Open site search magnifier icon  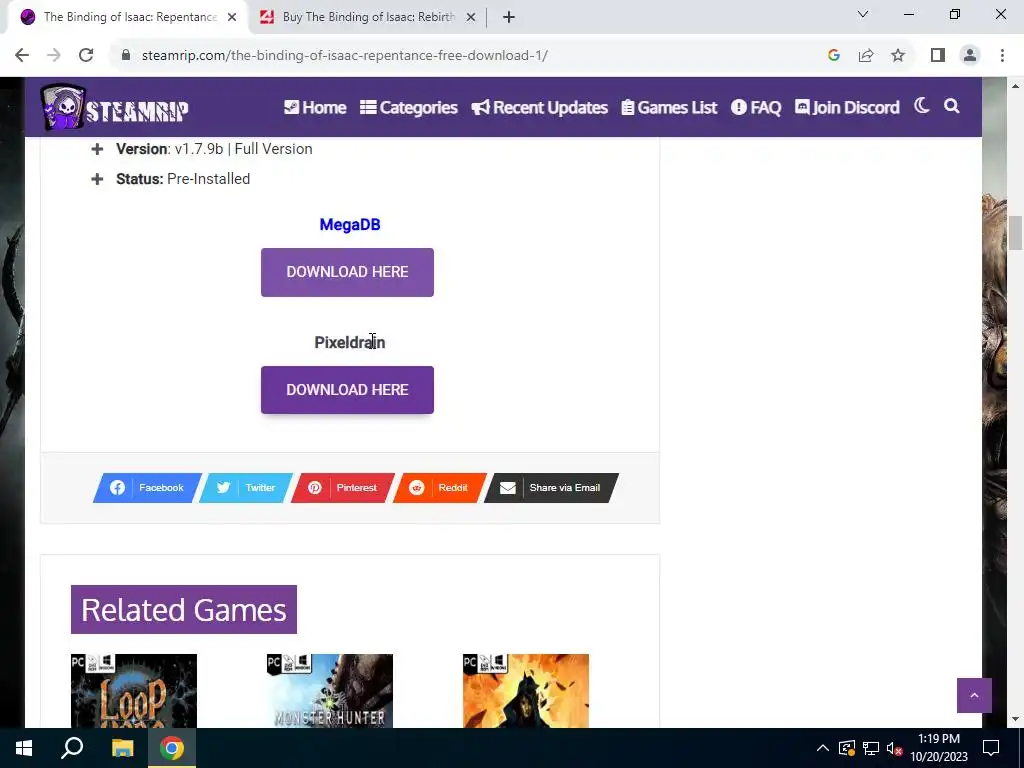pos(952,106)
